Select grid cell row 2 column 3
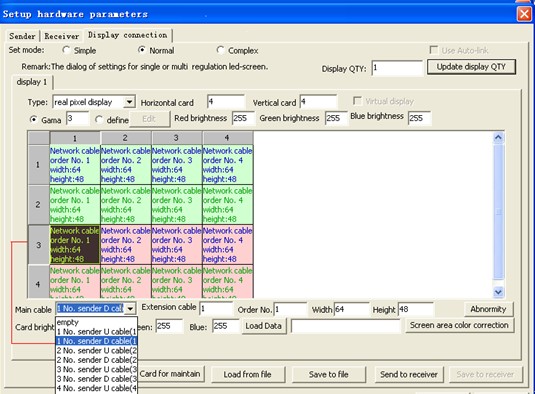The height and width of the screenshot is (394, 535). tap(177, 205)
